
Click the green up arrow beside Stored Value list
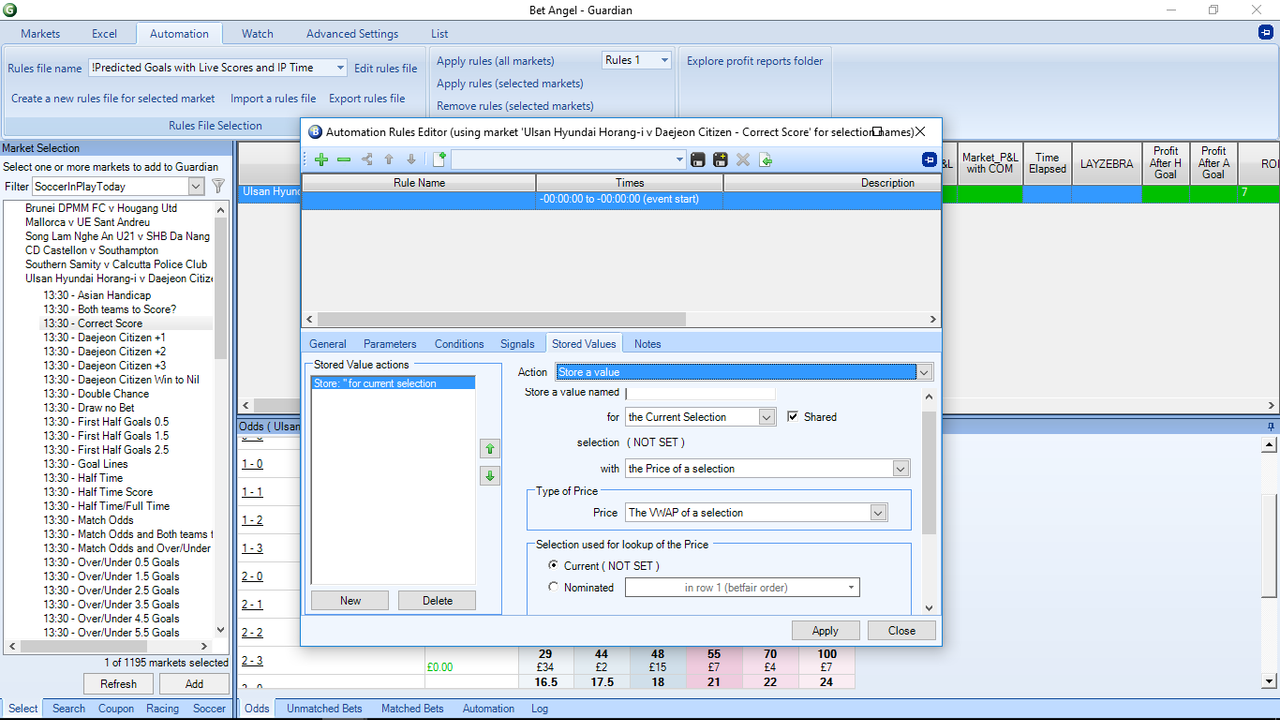click(489, 448)
